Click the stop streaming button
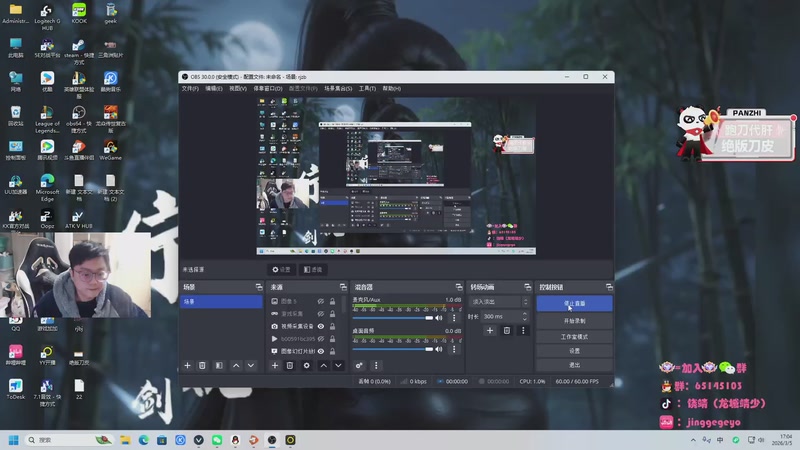The width and height of the screenshot is (800, 450). 574,304
